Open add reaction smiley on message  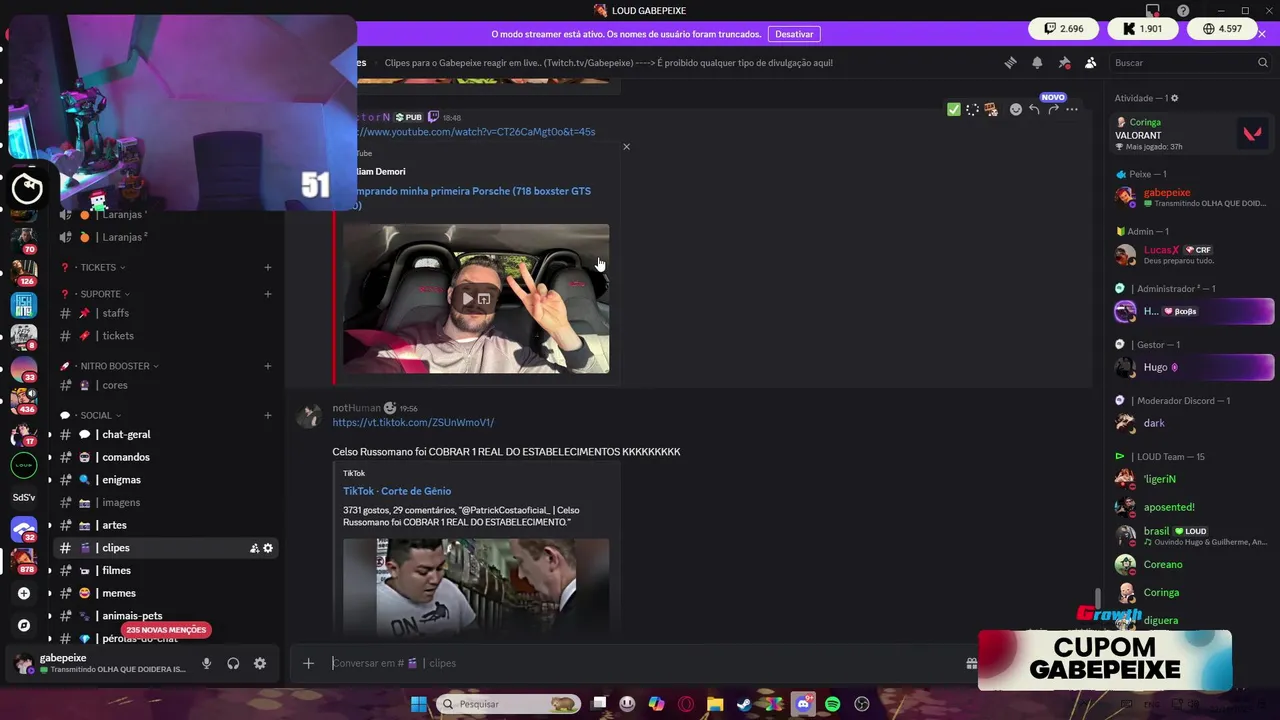click(1015, 109)
